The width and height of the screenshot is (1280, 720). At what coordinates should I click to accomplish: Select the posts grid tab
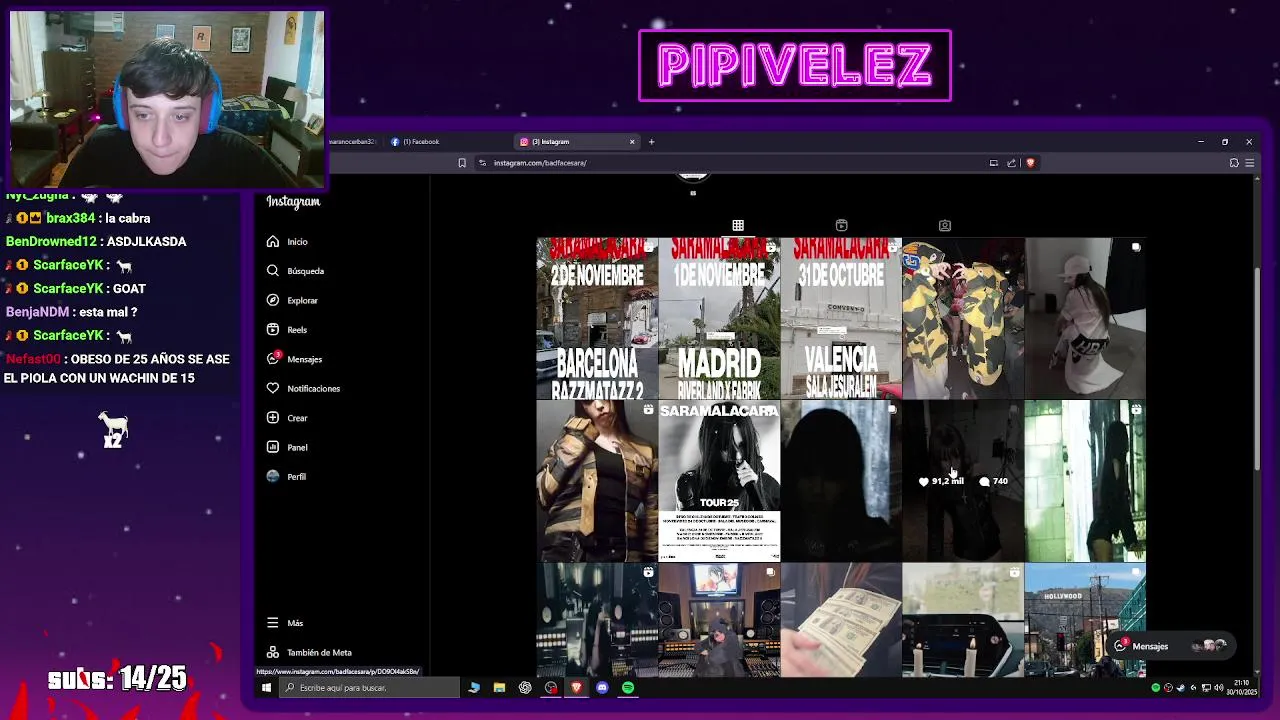(x=738, y=226)
